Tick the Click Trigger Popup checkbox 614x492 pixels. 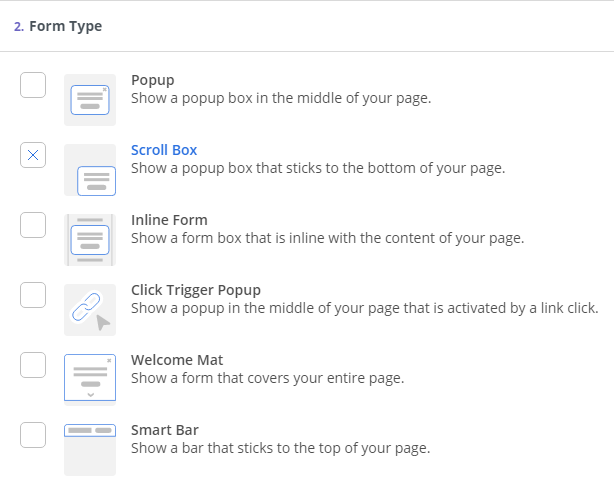pos(33,295)
